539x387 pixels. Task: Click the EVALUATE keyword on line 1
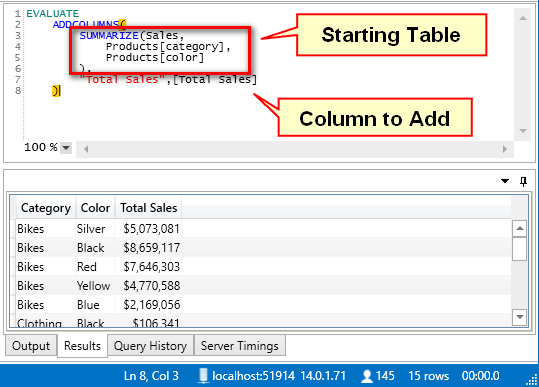(53, 13)
